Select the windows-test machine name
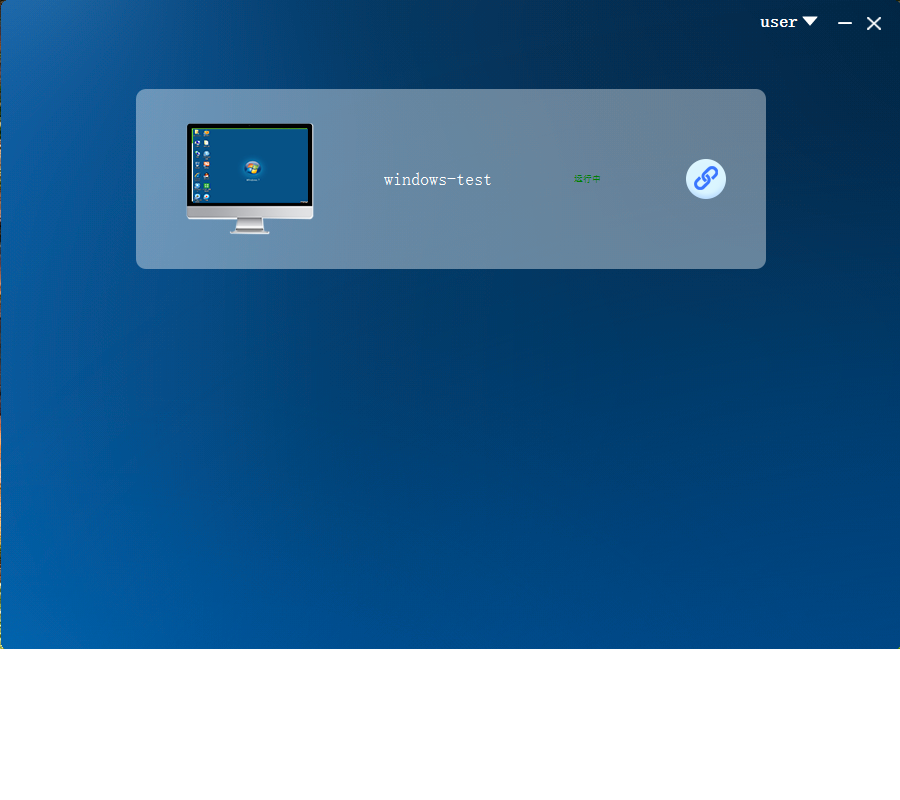900x800 pixels. pos(437,180)
